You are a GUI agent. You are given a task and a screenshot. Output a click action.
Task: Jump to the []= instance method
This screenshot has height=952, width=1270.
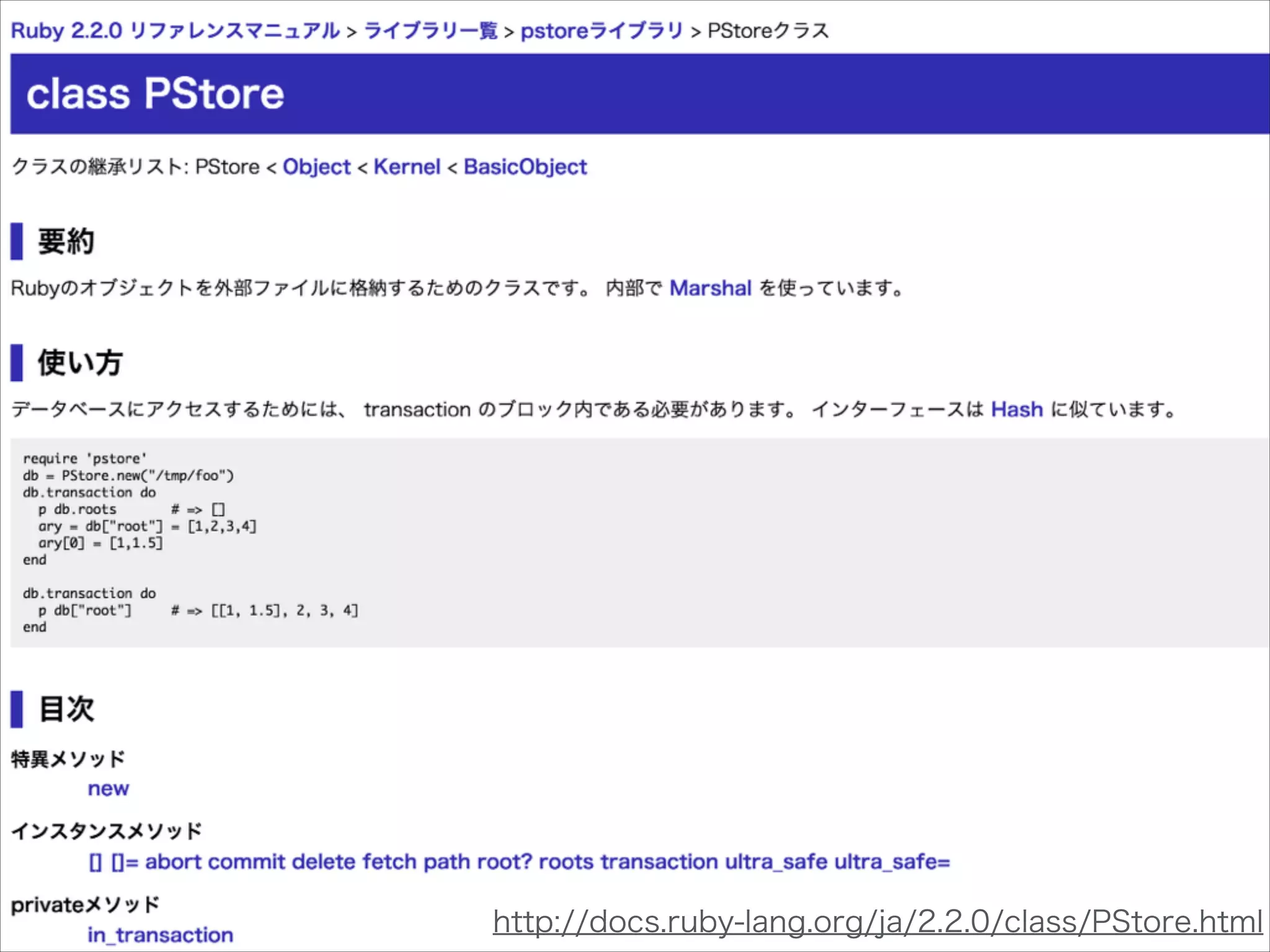point(125,862)
